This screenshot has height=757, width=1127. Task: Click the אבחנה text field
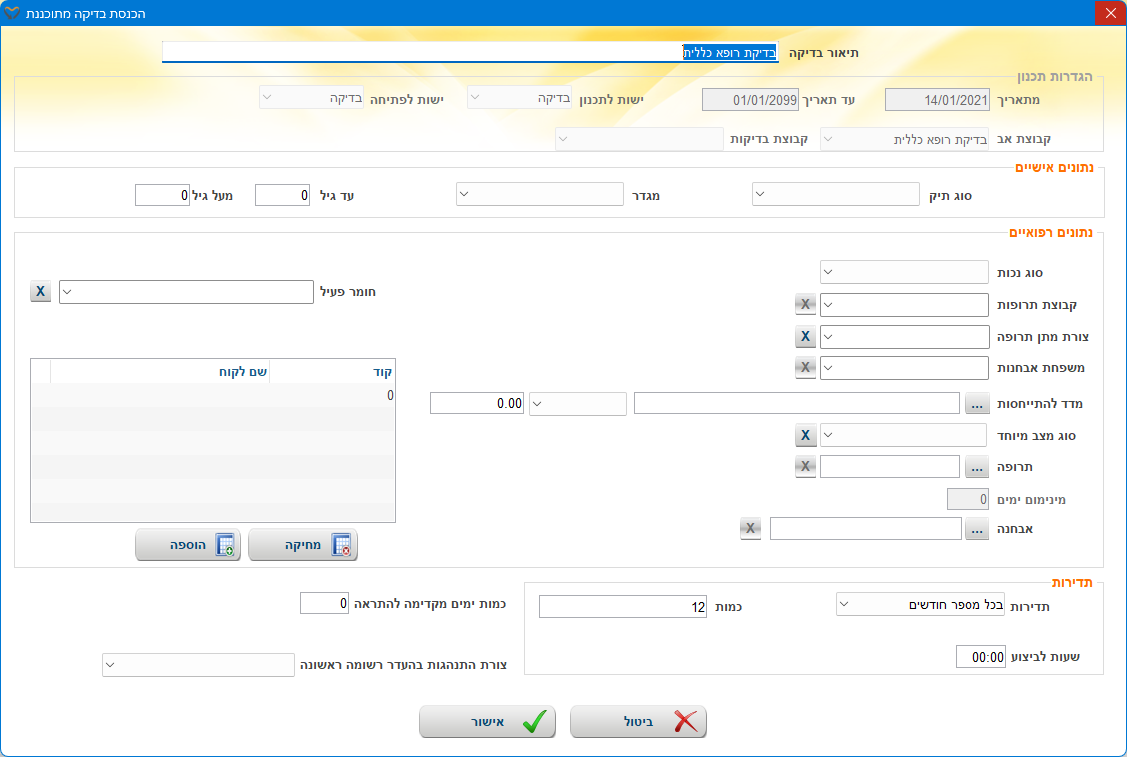point(865,528)
